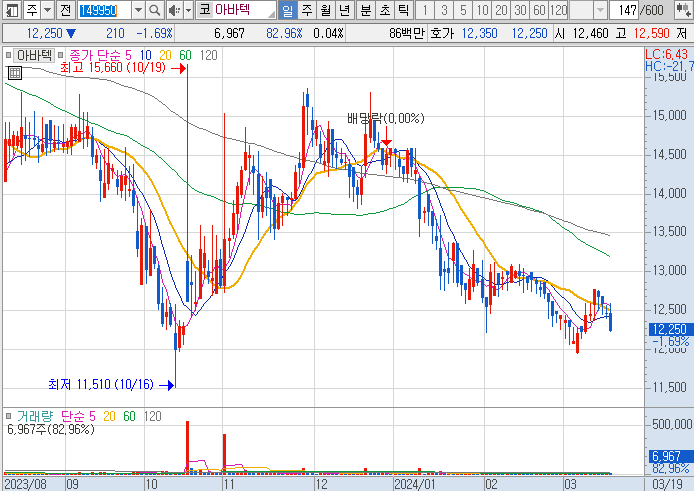Click the 거래량 volume label
The width and height of the screenshot is (694, 491).
pyautogui.click(x=35, y=416)
